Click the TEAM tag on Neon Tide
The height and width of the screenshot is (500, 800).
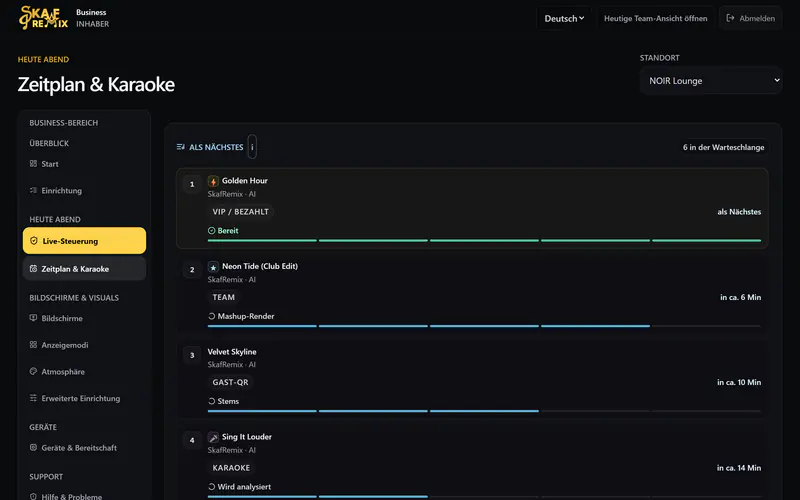223,297
